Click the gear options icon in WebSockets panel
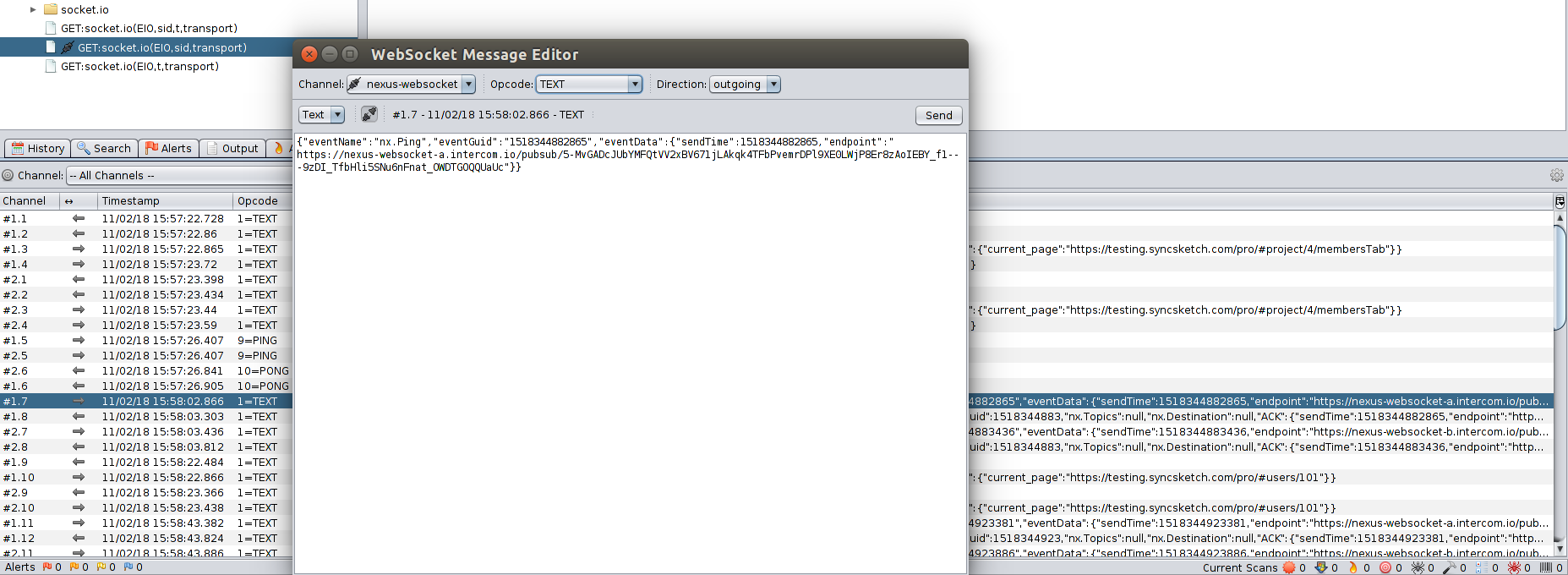The height and width of the screenshot is (575, 1568). 1556,175
